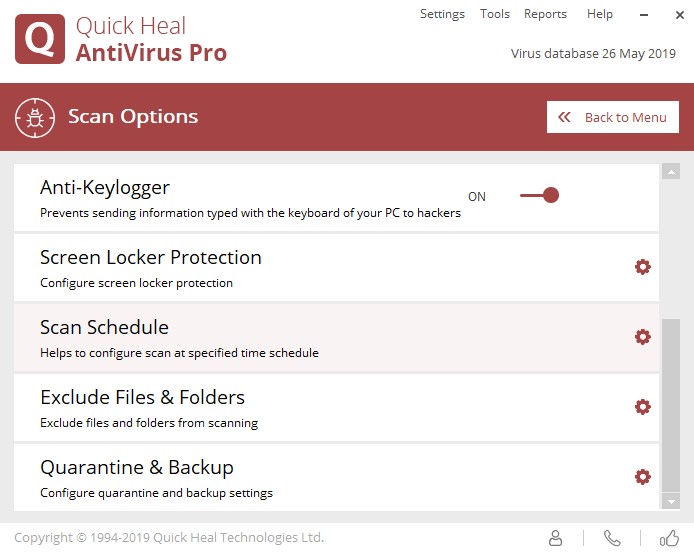The height and width of the screenshot is (552, 694).
Task: Turn off the Anti-Keylogger switch
Action: [x=540, y=195]
